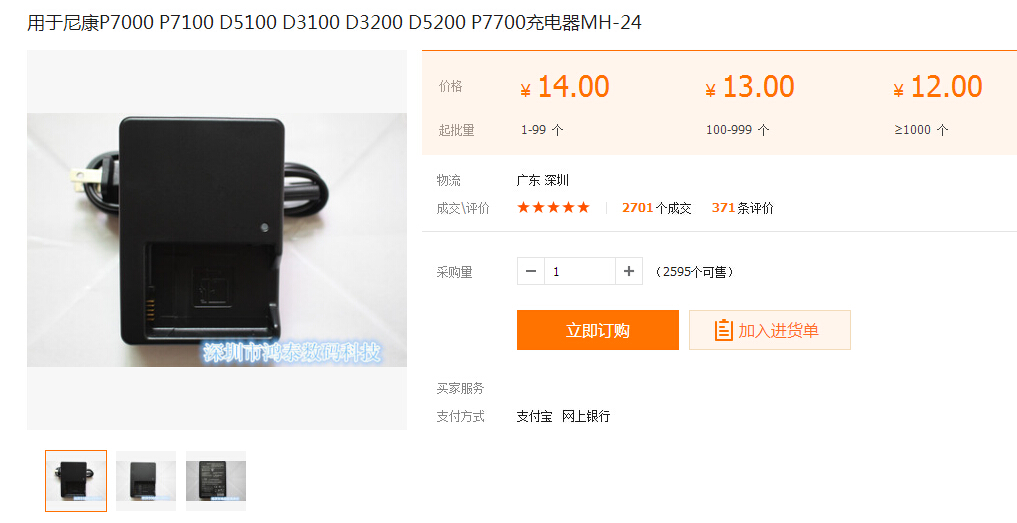Screen dimensions: 1017x523
Task: Select the ¥12.00 price tier
Action: pyautogui.click(x=938, y=87)
